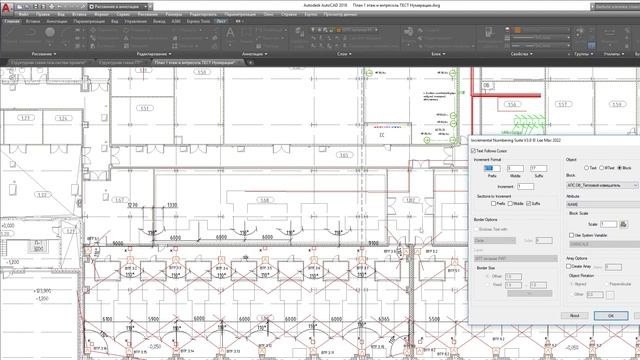Select room tag 168 in the drawing
640x360 pixels.
click(265, 200)
